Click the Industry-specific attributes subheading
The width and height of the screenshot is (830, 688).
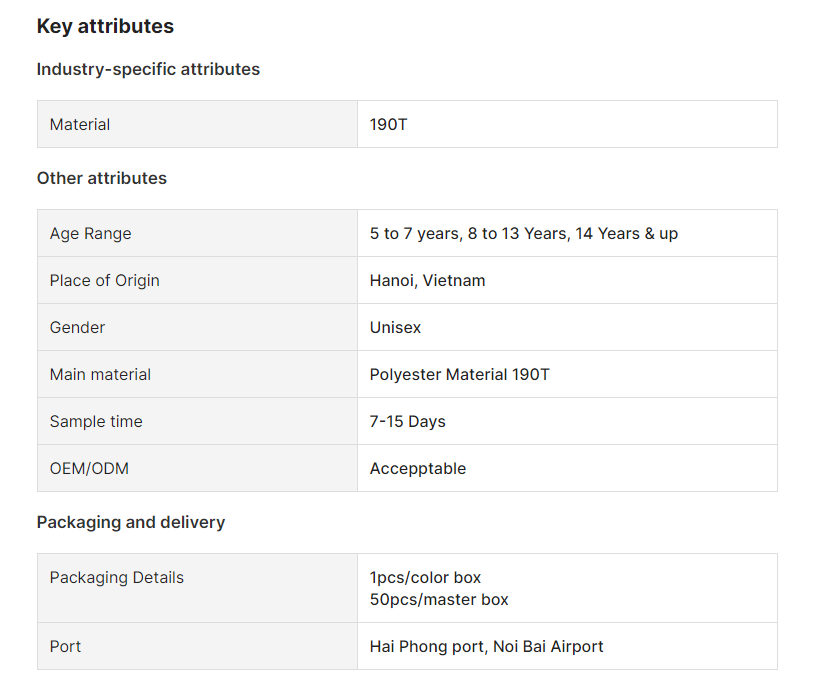click(148, 69)
